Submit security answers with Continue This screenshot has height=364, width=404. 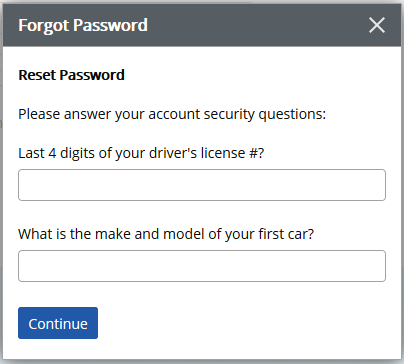(x=58, y=323)
